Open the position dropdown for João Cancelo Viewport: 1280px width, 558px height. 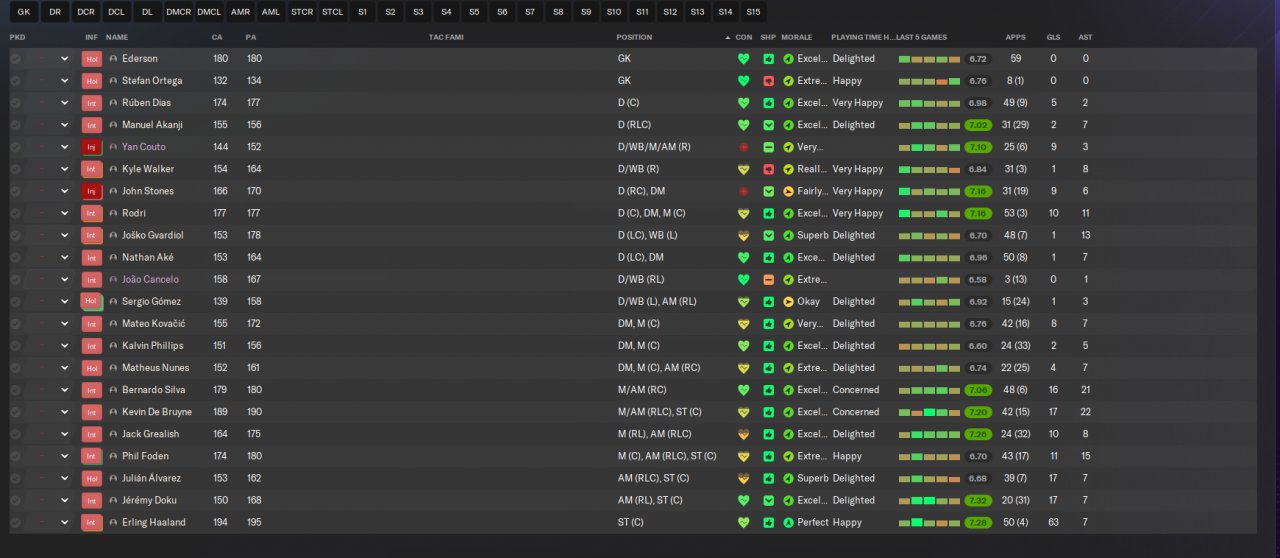click(x=64, y=279)
